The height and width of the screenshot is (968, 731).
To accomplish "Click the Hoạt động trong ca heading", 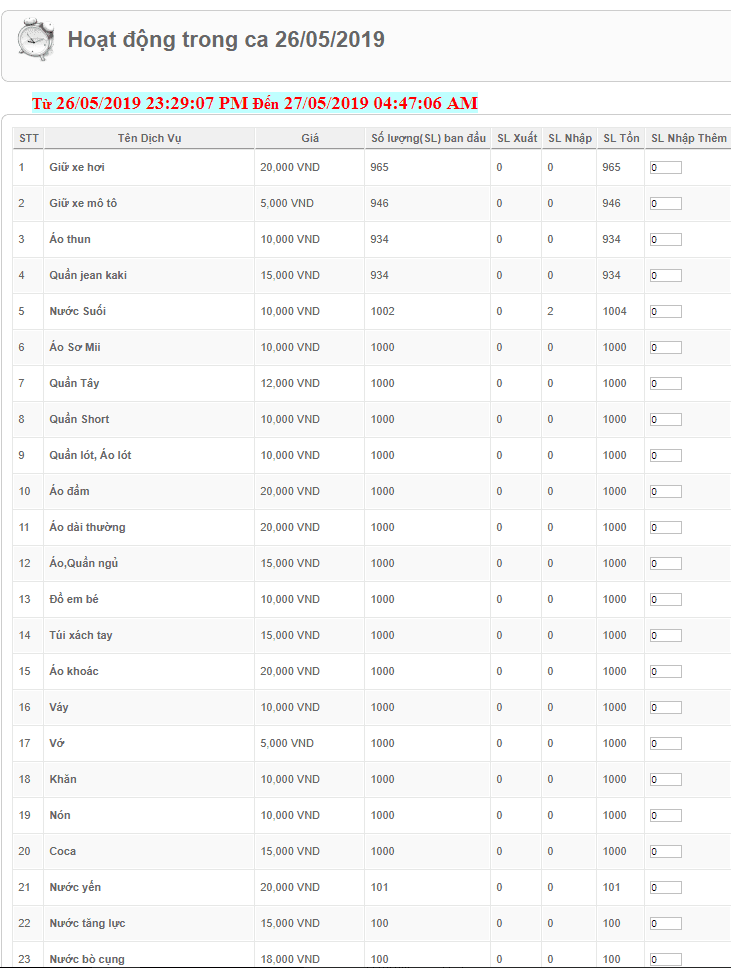I will pos(226,40).
